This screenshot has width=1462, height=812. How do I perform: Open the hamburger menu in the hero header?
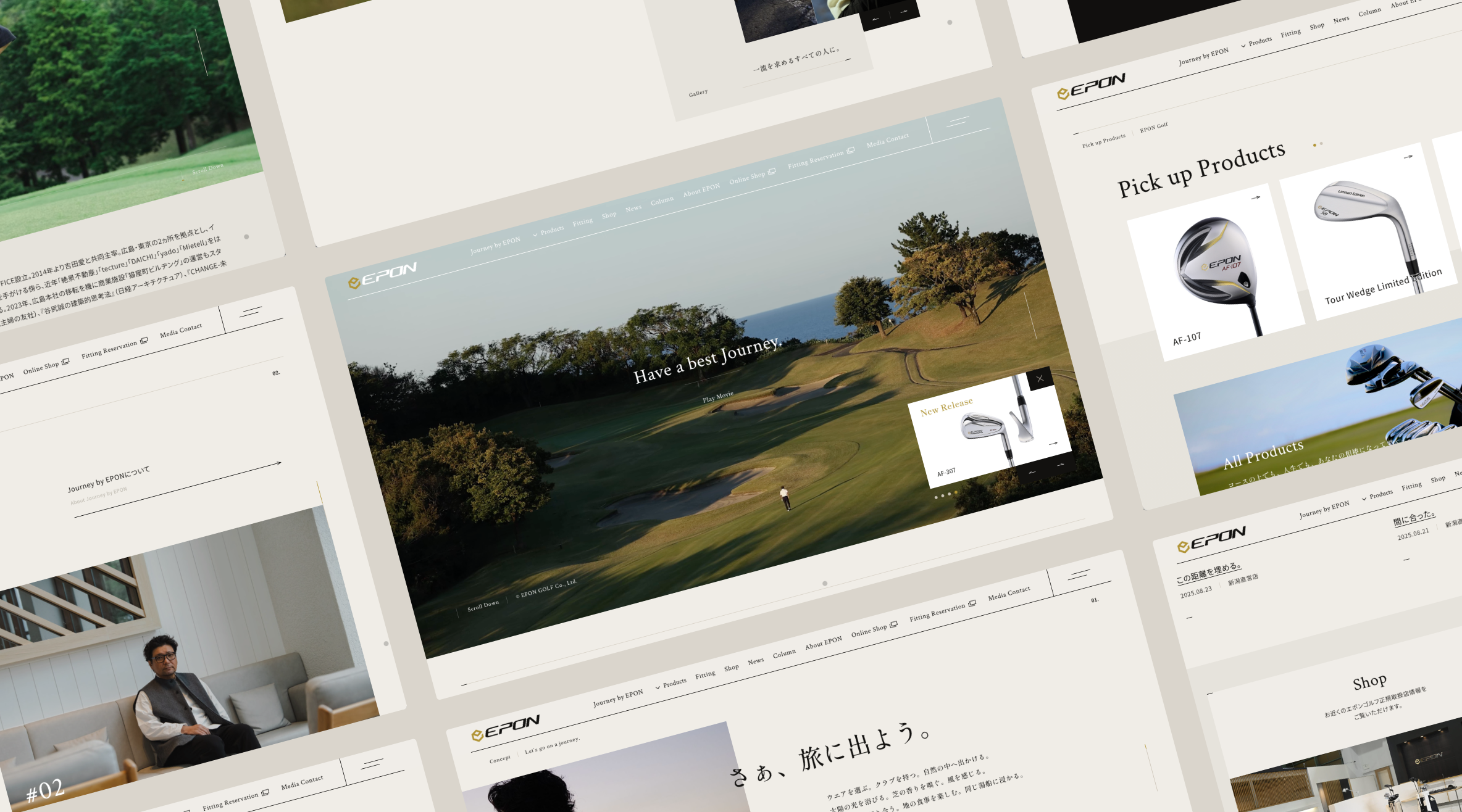(960, 122)
